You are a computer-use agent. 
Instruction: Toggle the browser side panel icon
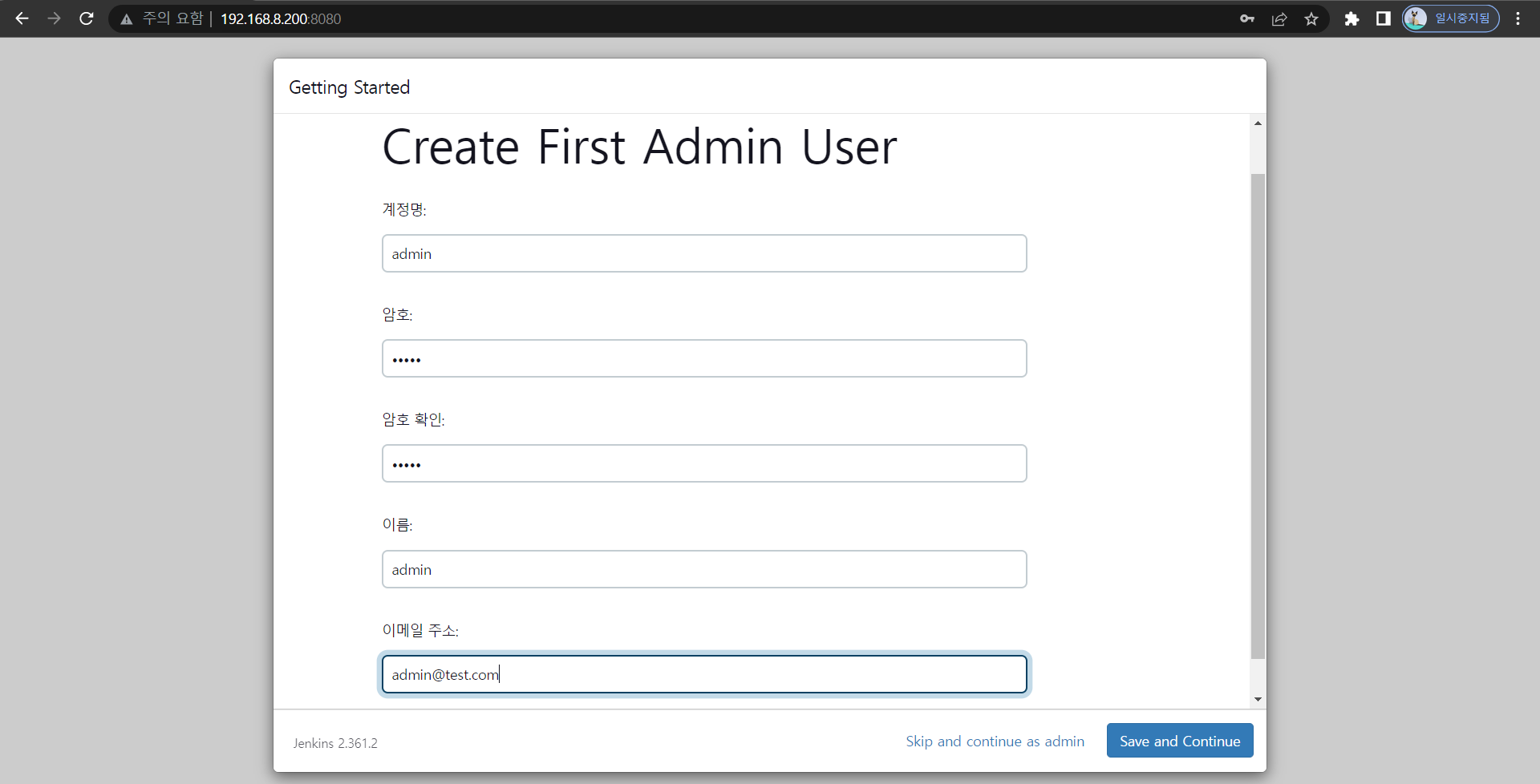coord(1384,18)
